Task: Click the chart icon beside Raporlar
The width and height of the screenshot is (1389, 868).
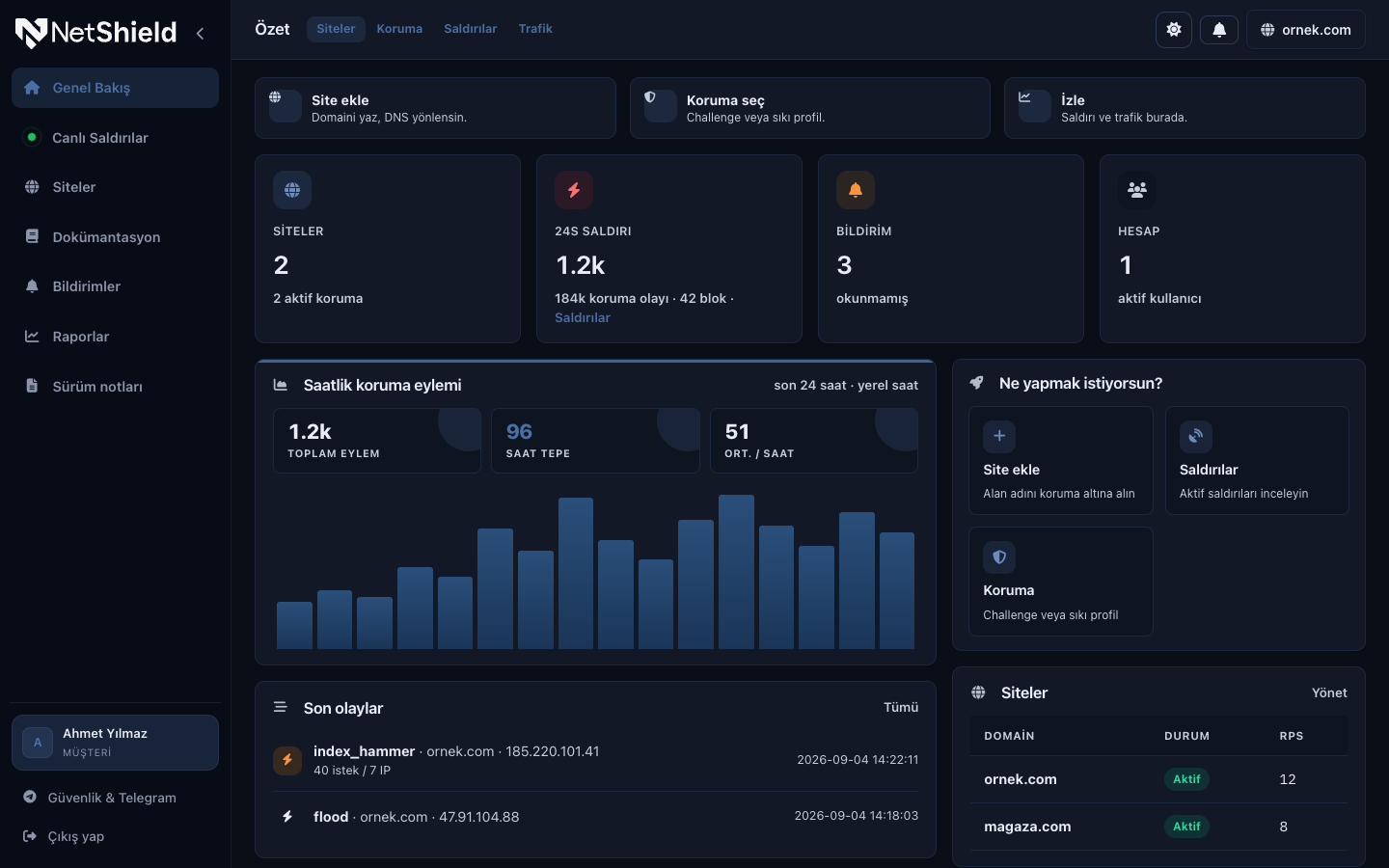Action: click(32, 337)
